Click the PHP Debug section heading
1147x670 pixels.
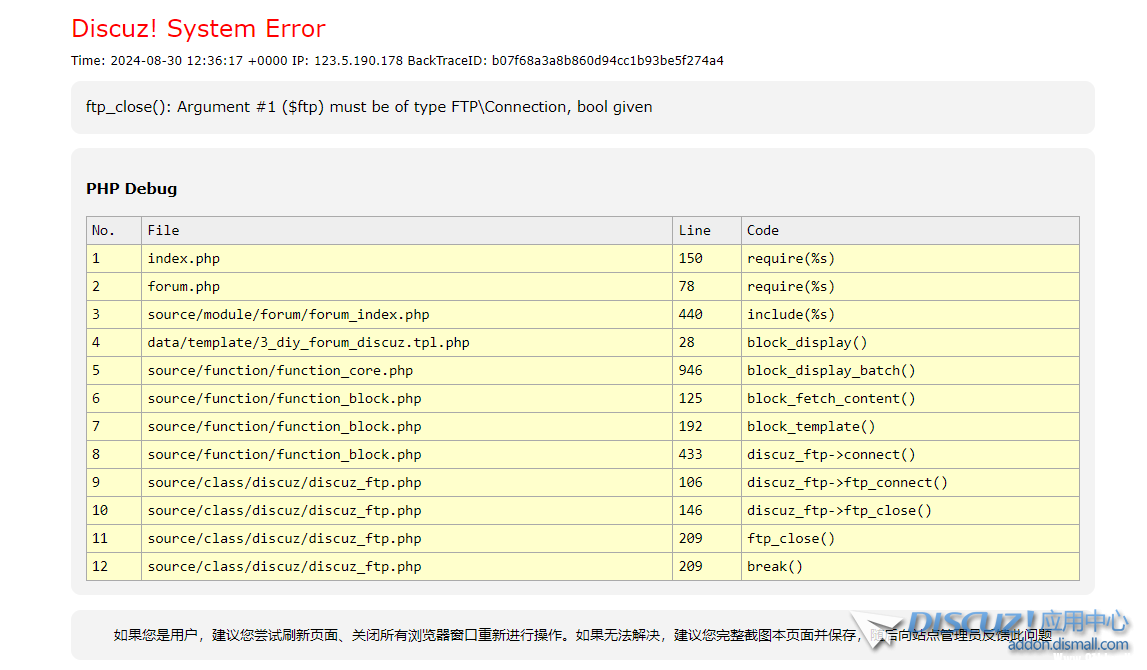click(x=131, y=189)
